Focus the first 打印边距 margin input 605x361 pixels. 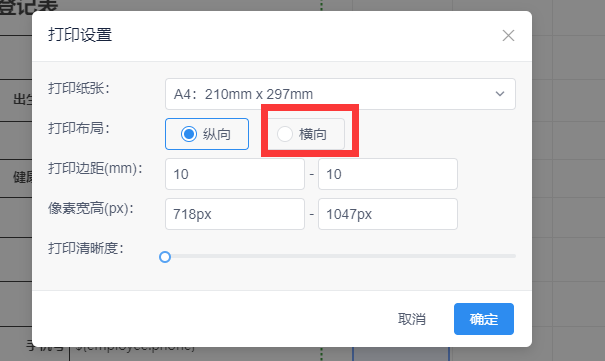(x=235, y=174)
